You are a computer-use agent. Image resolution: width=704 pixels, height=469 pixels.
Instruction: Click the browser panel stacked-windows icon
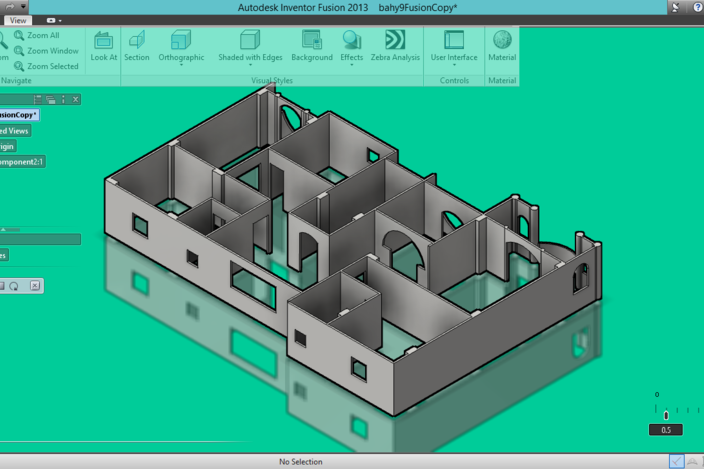pos(50,99)
